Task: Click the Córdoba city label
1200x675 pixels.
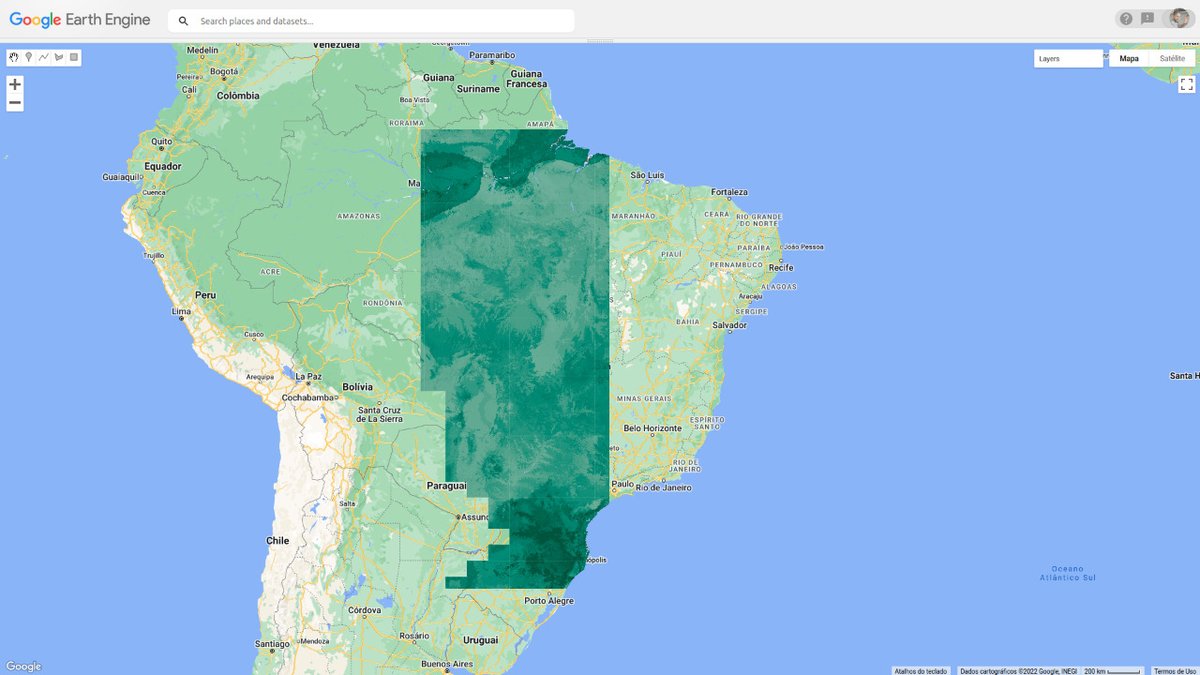Action: 365,609
